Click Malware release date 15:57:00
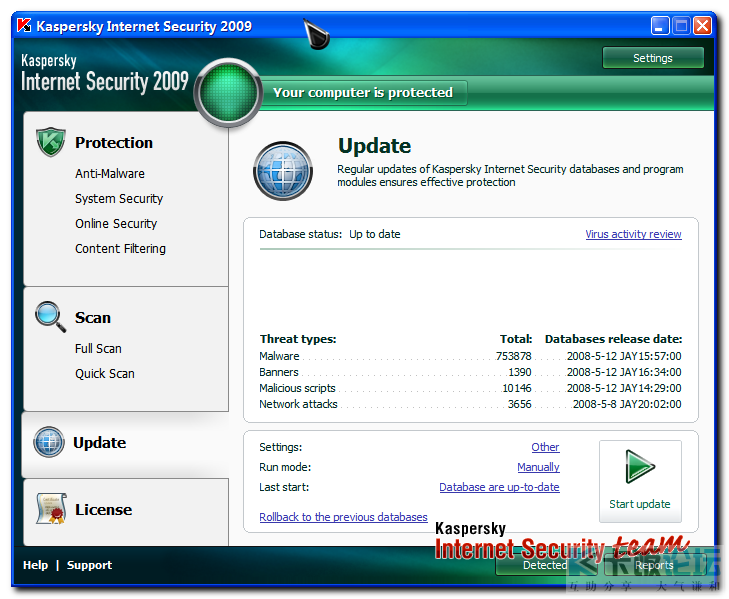Image resolution: width=729 pixels, height=599 pixels. [624, 356]
